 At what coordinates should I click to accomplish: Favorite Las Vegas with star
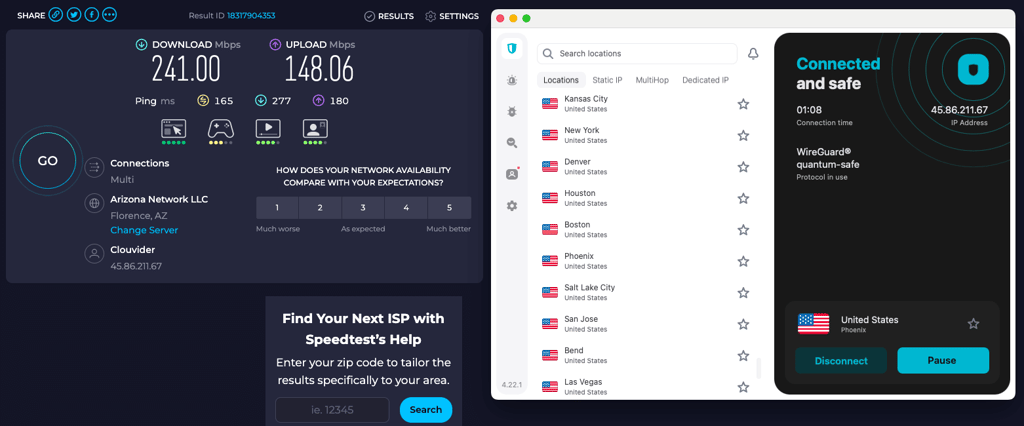[743, 387]
